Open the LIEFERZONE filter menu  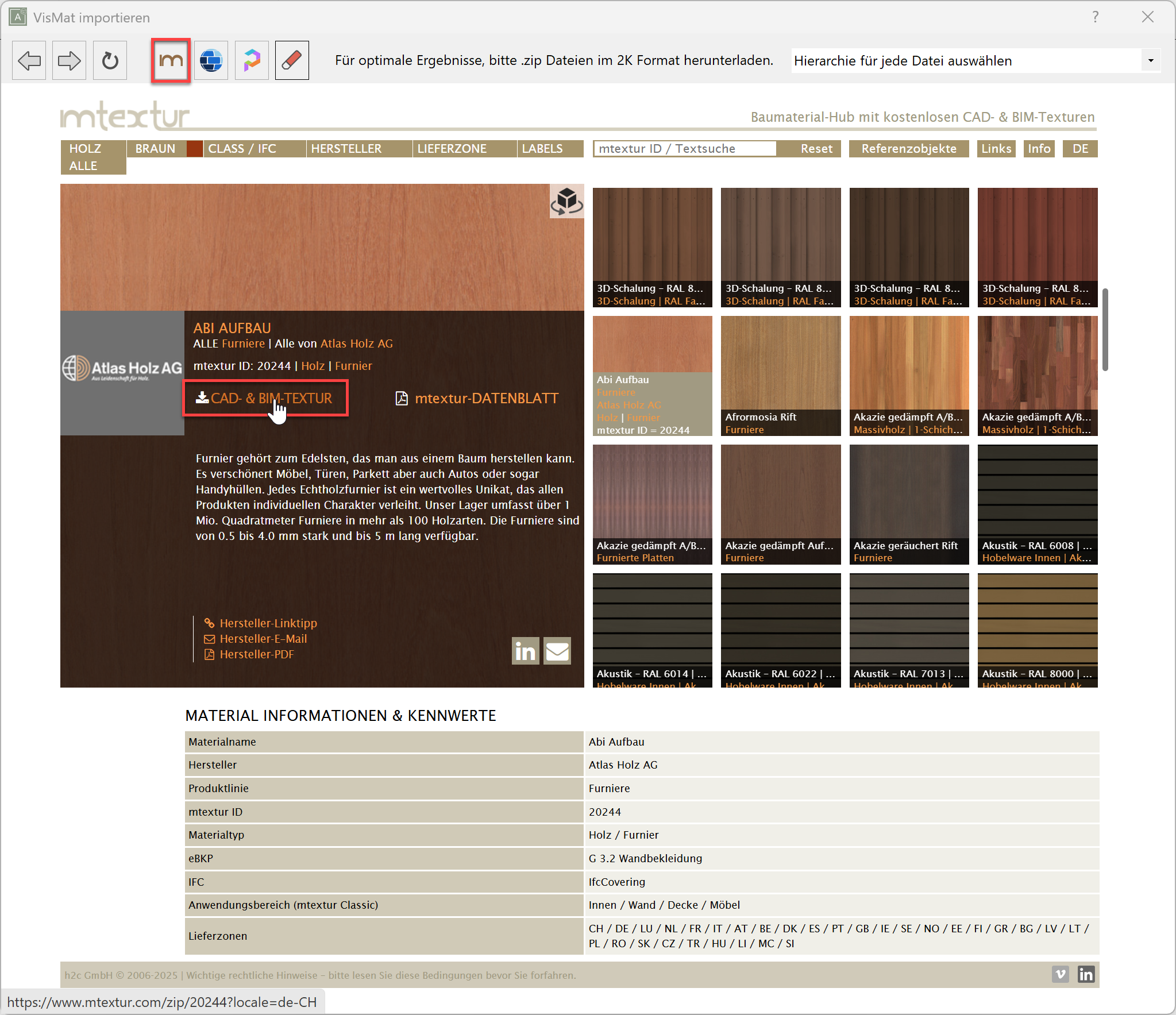[465, 148]
